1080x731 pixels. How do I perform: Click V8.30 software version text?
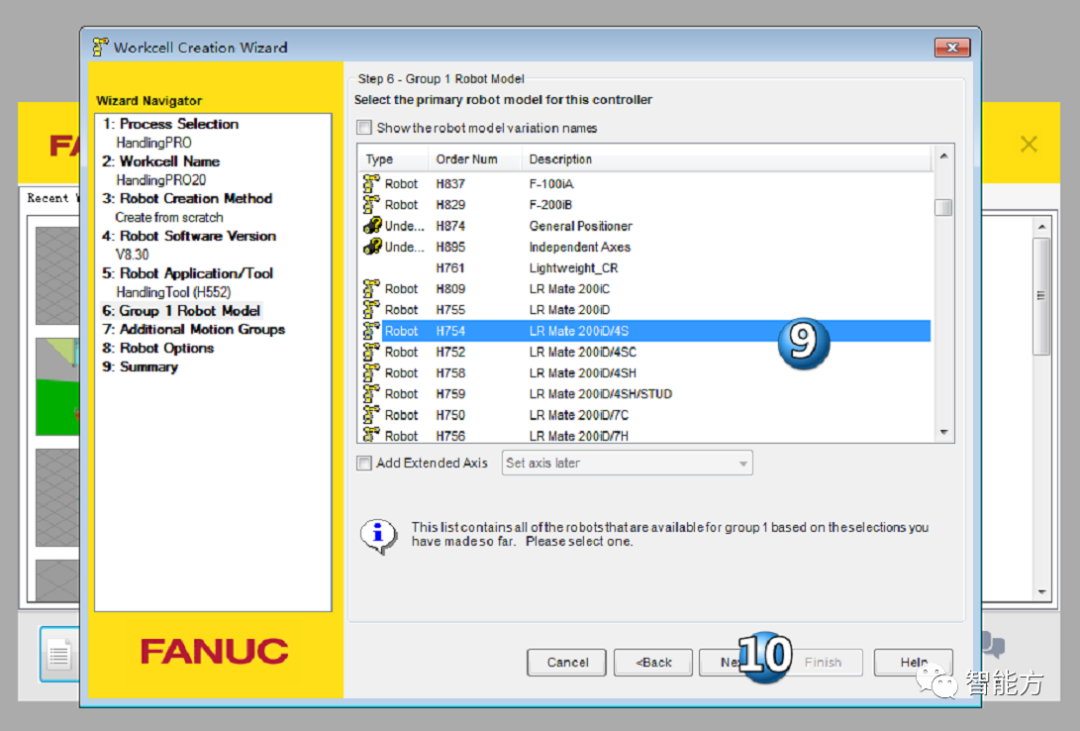(132, 254)
